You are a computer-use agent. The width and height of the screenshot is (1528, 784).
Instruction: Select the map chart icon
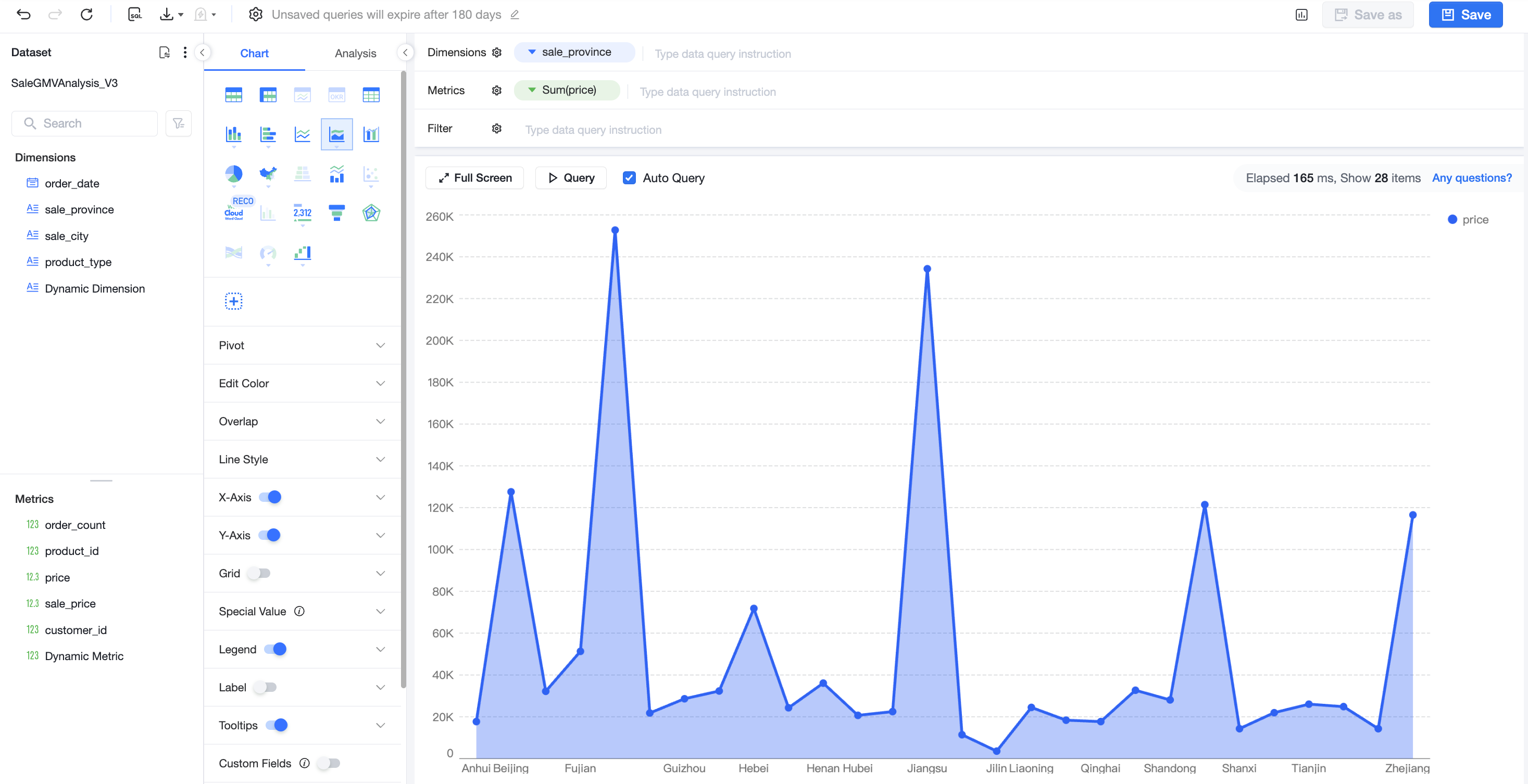coord(268,174)
